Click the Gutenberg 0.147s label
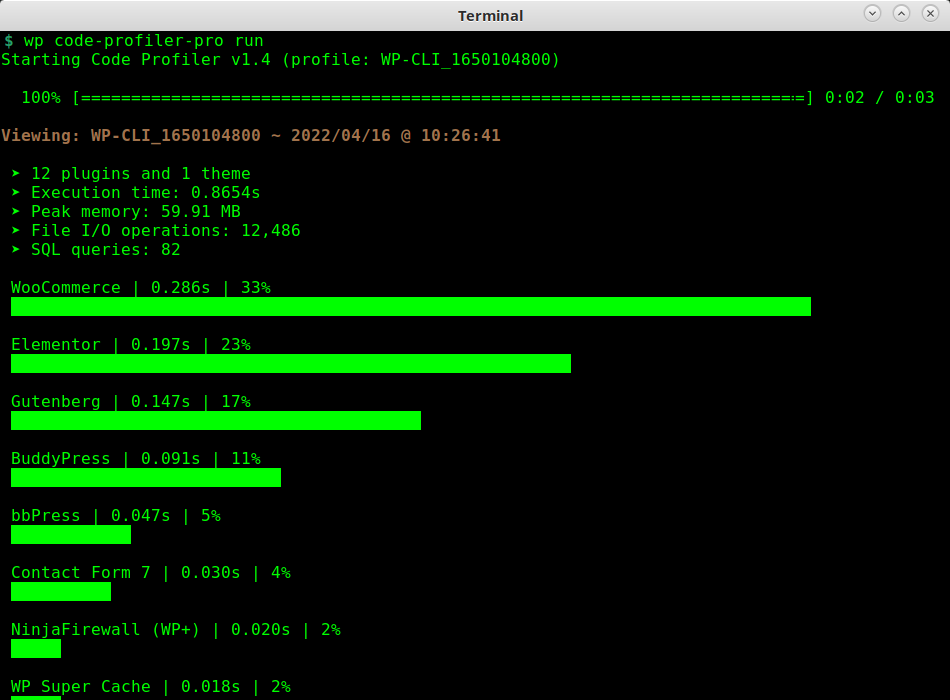The image size is (950, 700). click(x=131, y=402)
